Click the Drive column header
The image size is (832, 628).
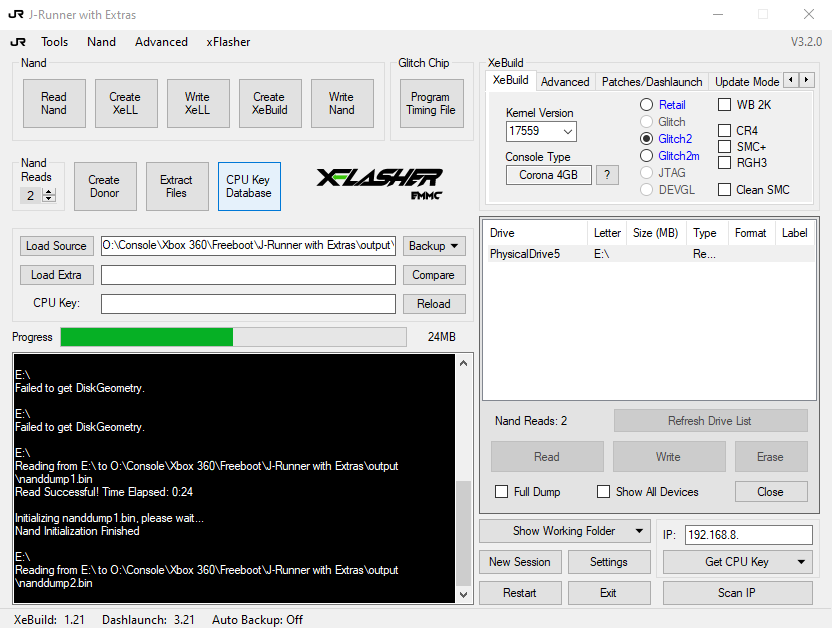coord(535,233)
